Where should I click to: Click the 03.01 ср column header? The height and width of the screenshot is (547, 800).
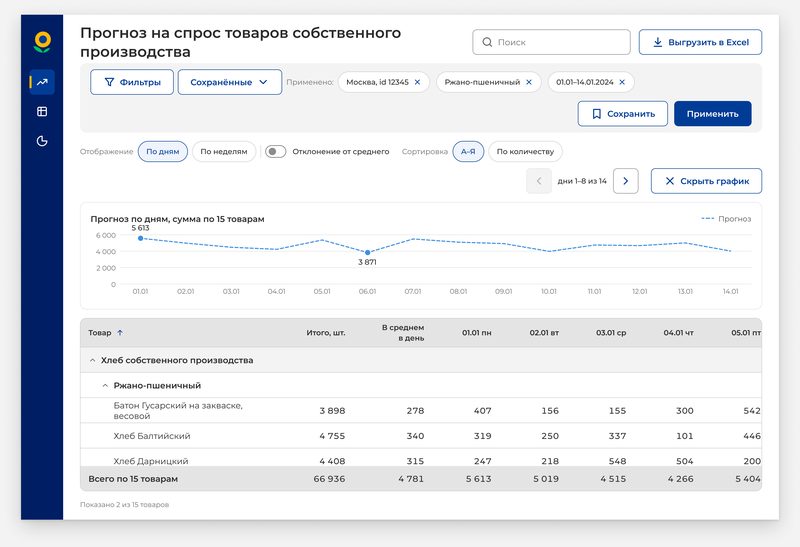pyautogui.click(x=611, y=333)
